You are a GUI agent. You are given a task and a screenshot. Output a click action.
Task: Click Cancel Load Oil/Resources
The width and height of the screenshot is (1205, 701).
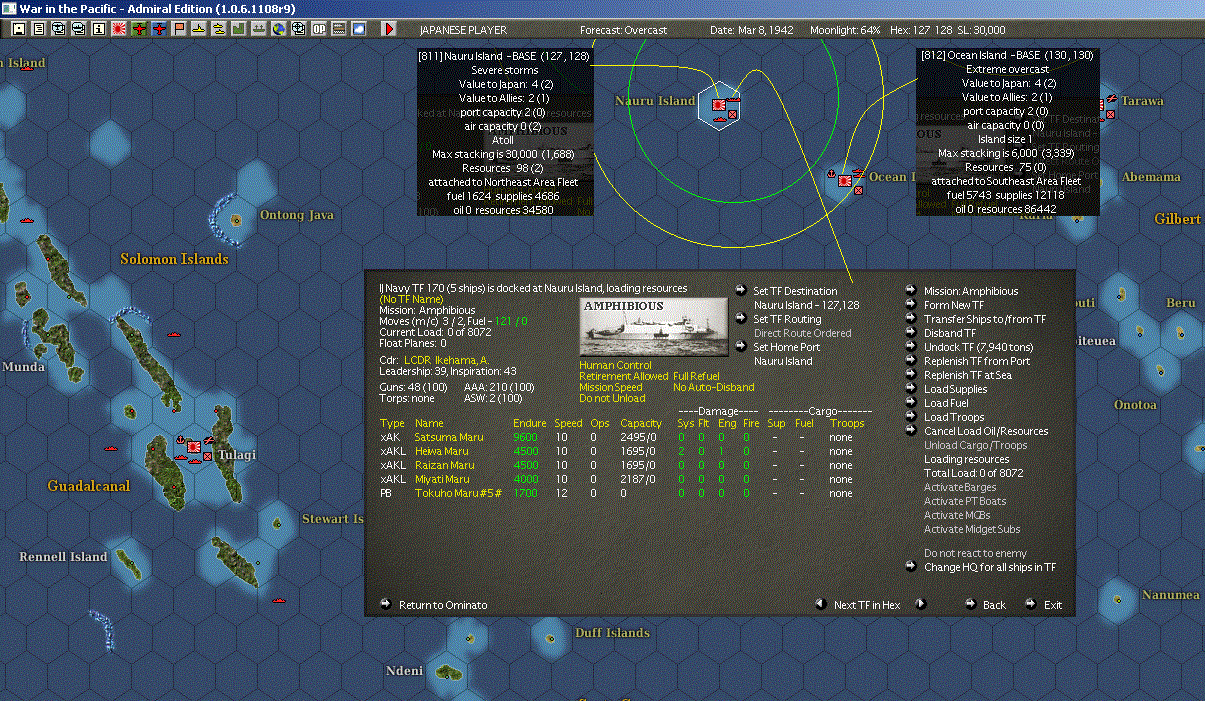(986, 431)
